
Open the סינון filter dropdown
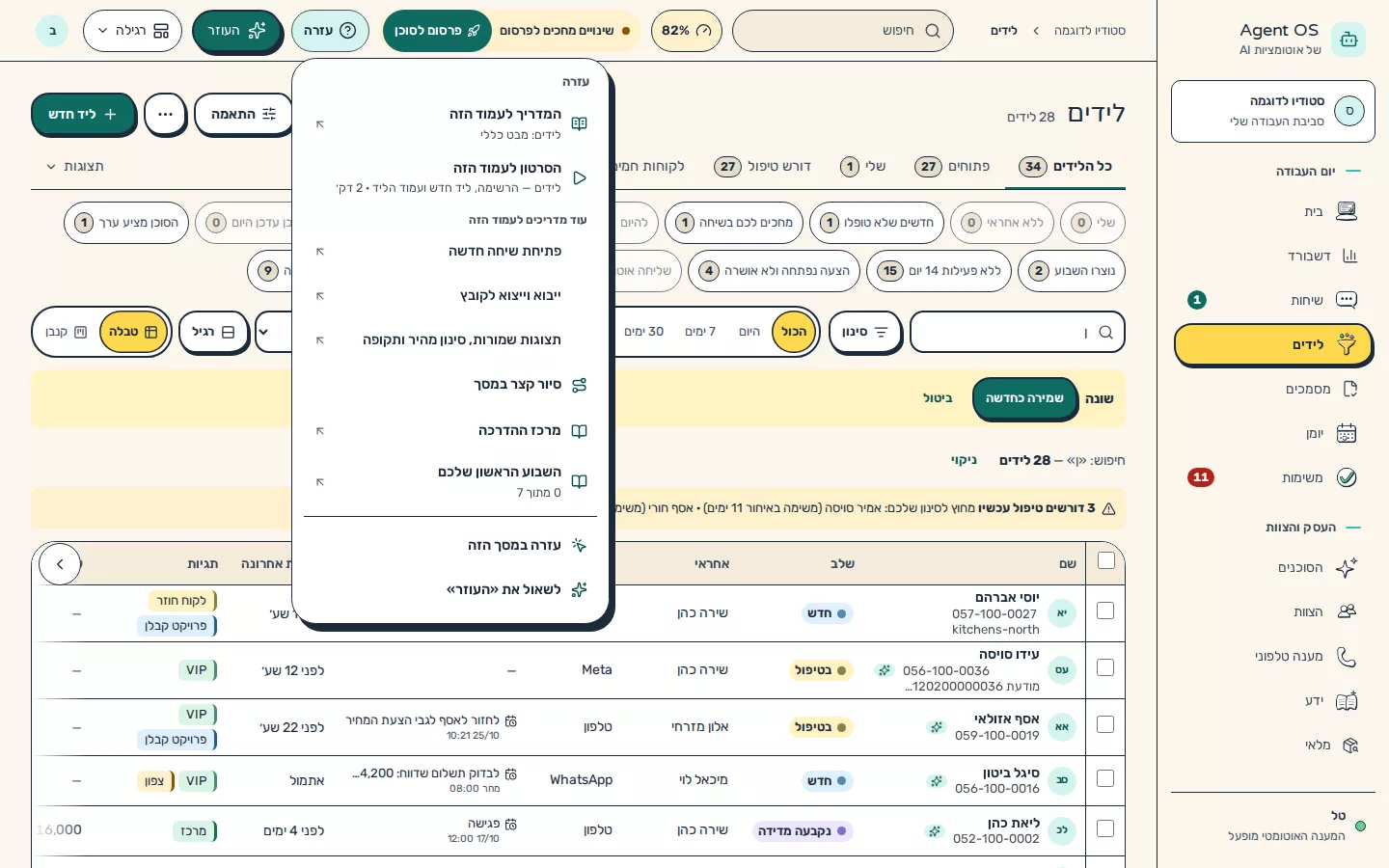point(864,332)
